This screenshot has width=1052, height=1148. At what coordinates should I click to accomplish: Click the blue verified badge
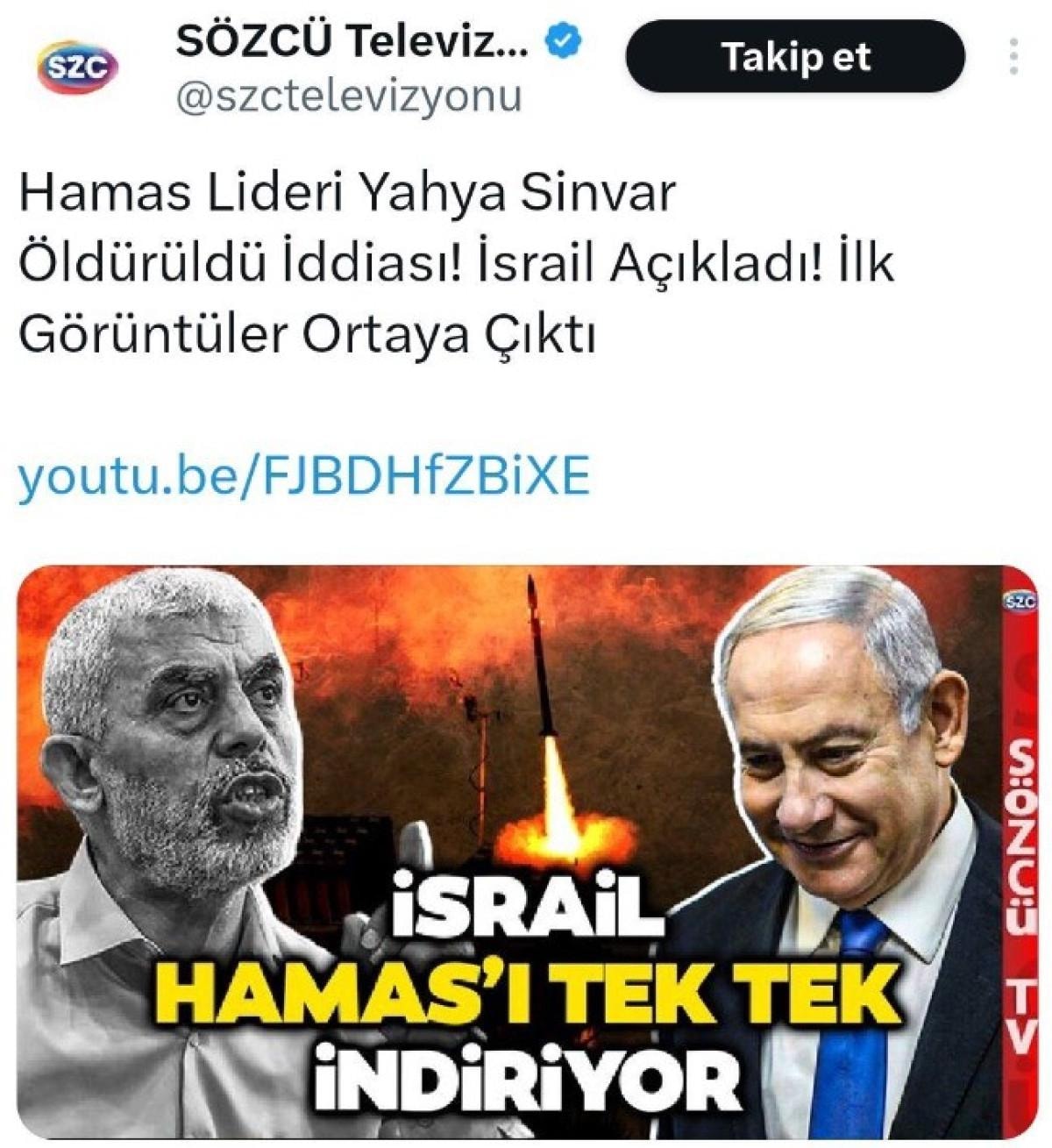tap(564, 39)
